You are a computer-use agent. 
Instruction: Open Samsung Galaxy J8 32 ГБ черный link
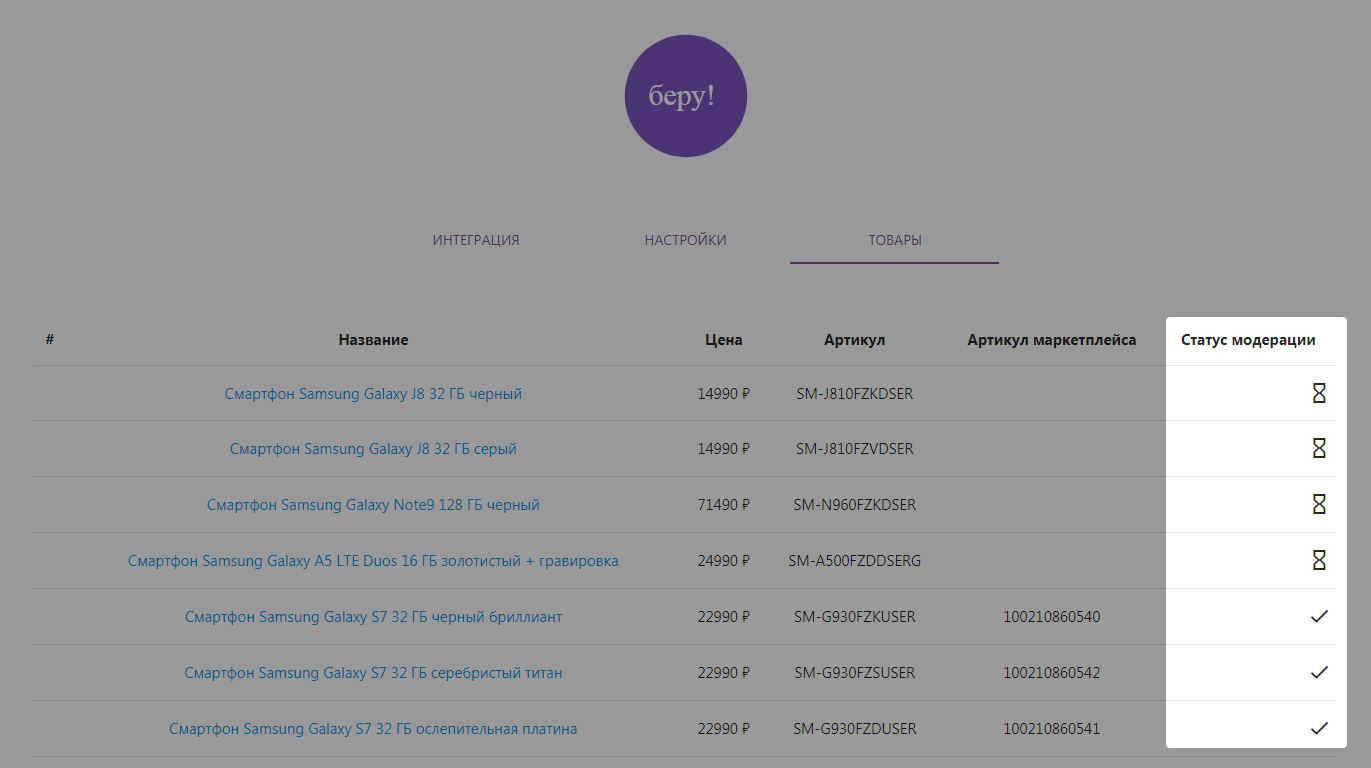coord(373,394)
